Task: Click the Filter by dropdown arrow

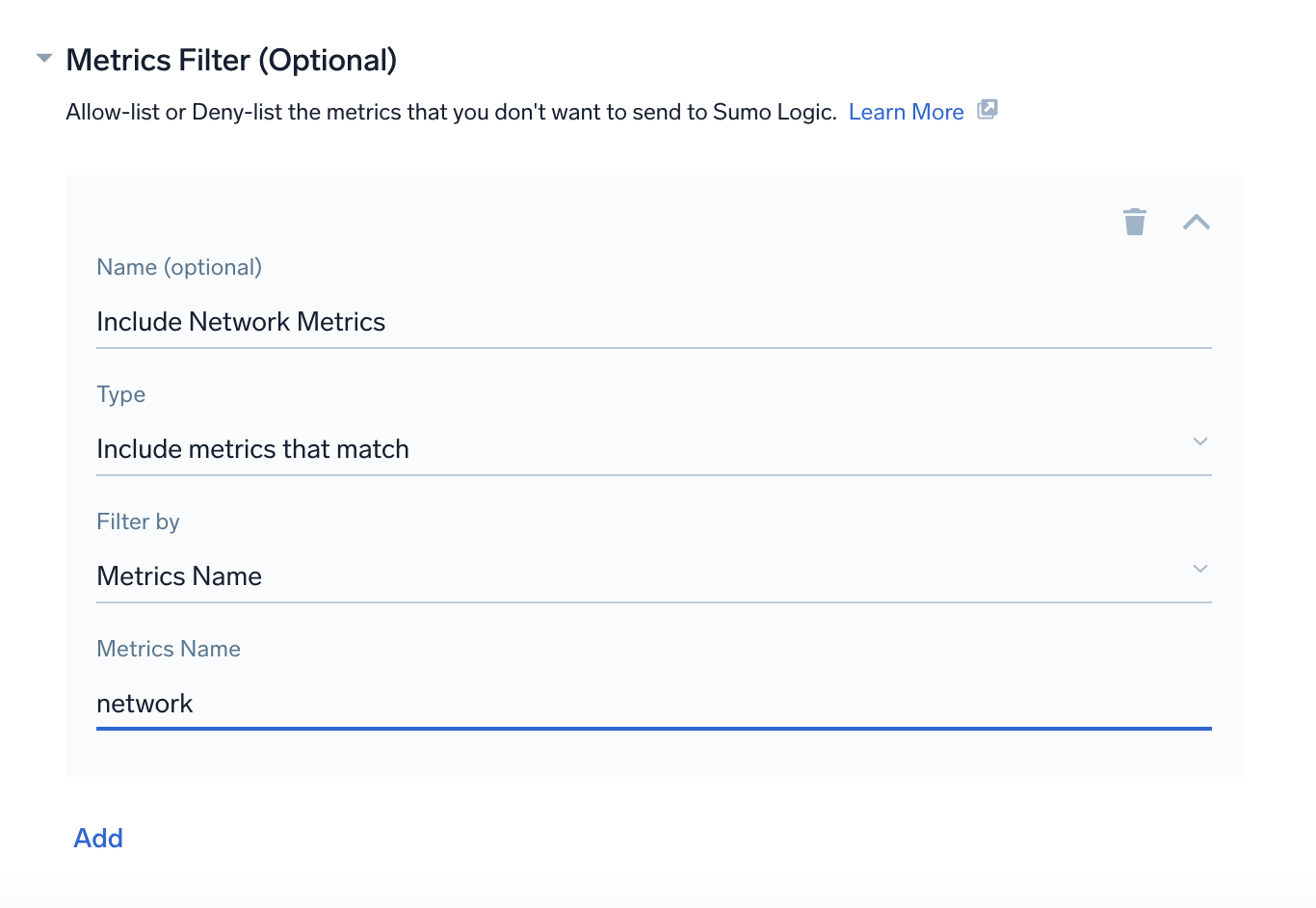Action: click(1199, 569)
